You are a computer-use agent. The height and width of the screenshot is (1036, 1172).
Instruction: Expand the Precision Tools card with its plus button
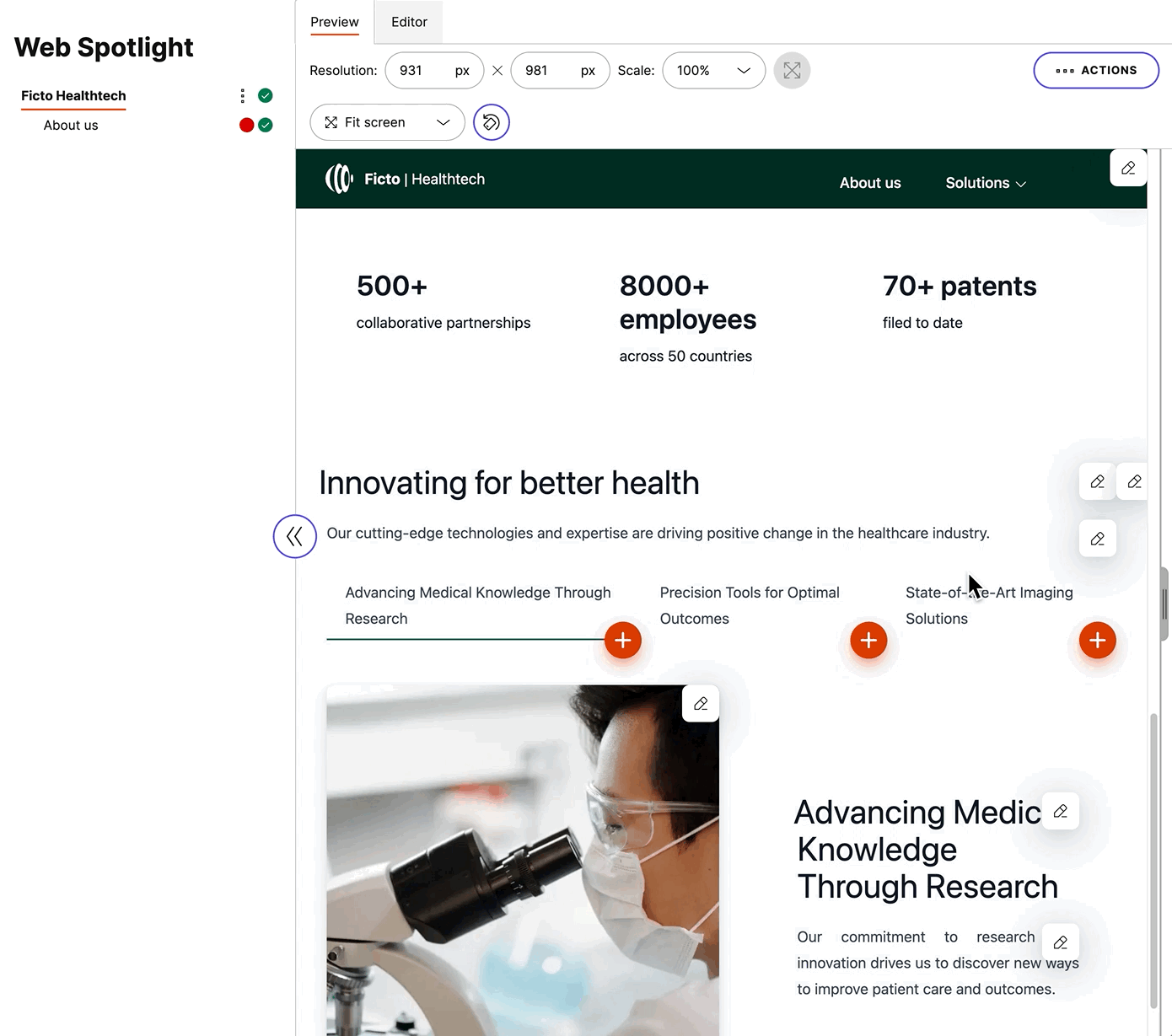[868, 640]
